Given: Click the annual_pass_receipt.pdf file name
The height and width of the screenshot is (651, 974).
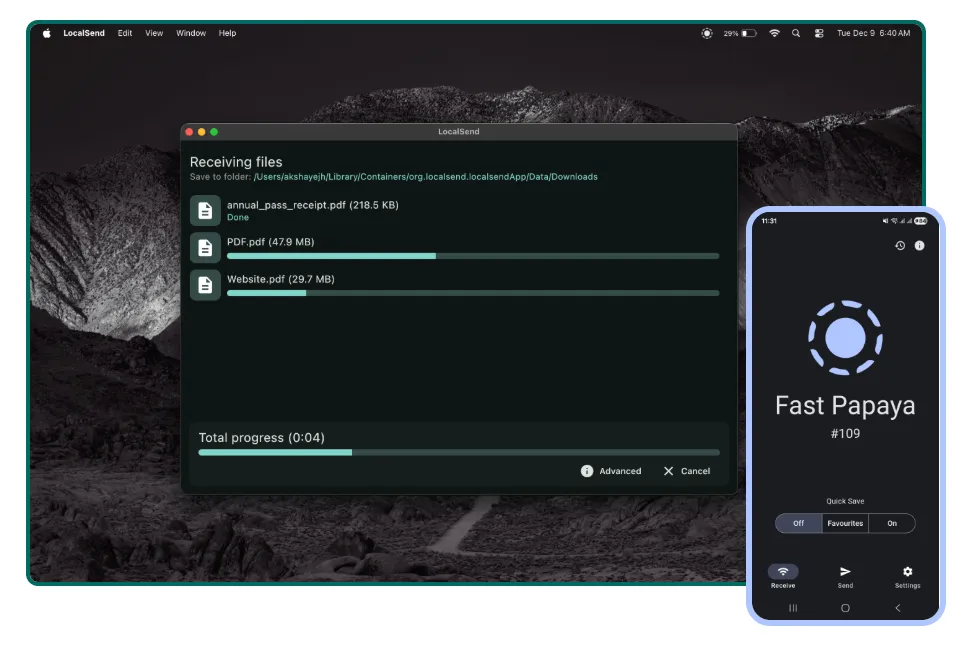Looking at the screenshot, I should point(312,205).
